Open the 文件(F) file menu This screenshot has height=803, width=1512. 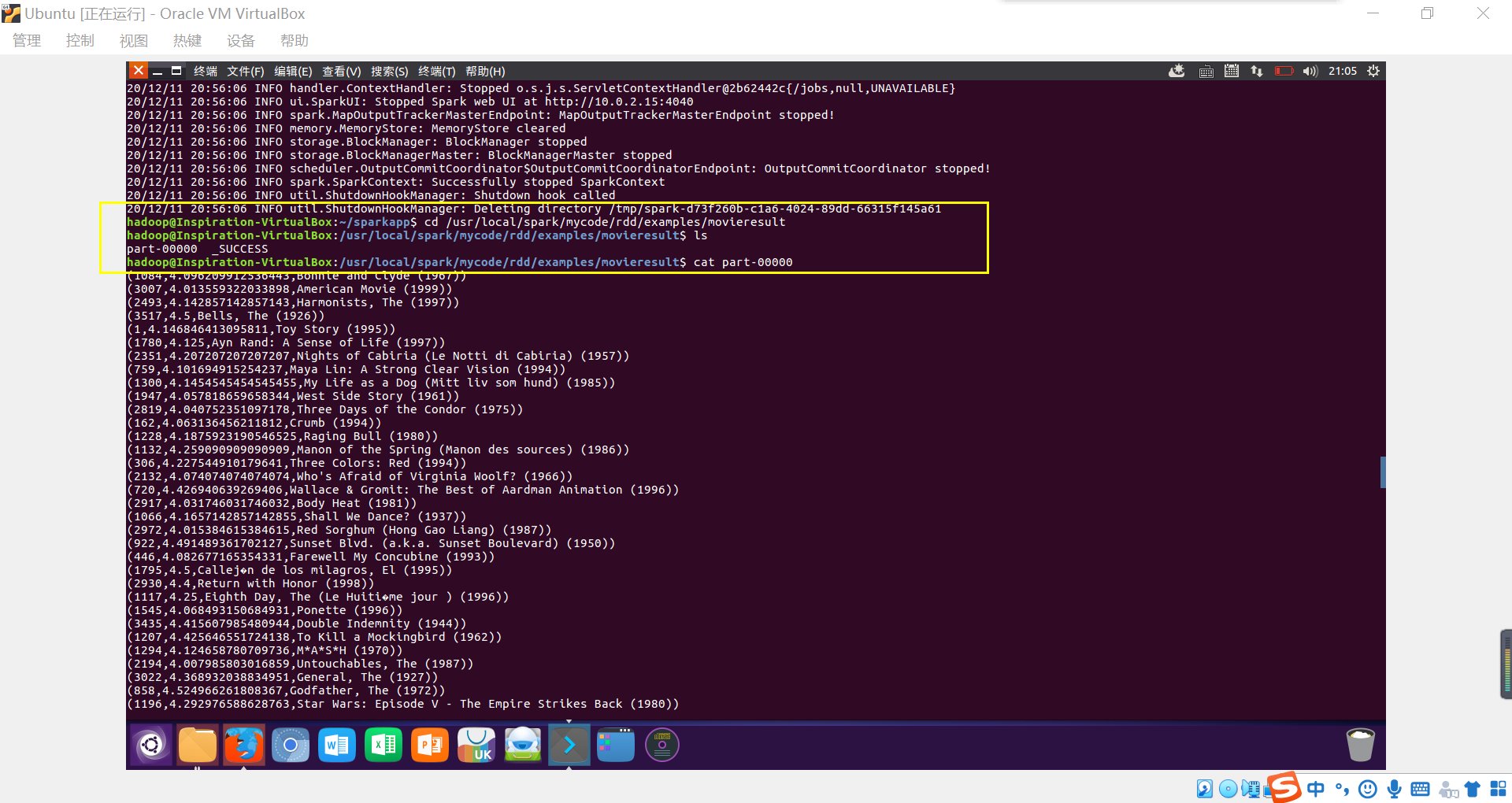246,71
